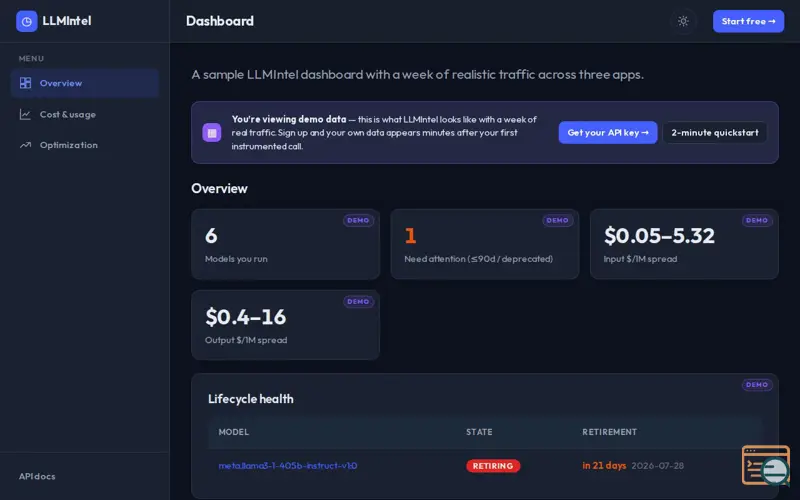The width and height of the screenshot is (800, 500).
Task: Click the in 21 days retirement text
Action: point(604,465)
